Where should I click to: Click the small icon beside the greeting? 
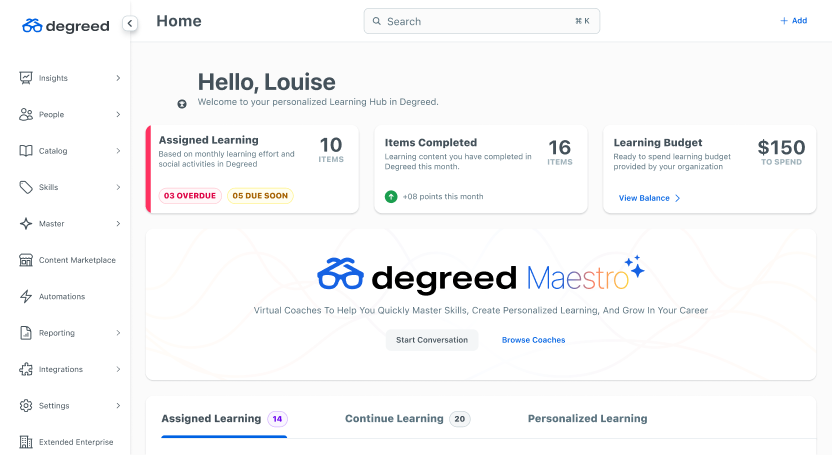pos(182,104)
